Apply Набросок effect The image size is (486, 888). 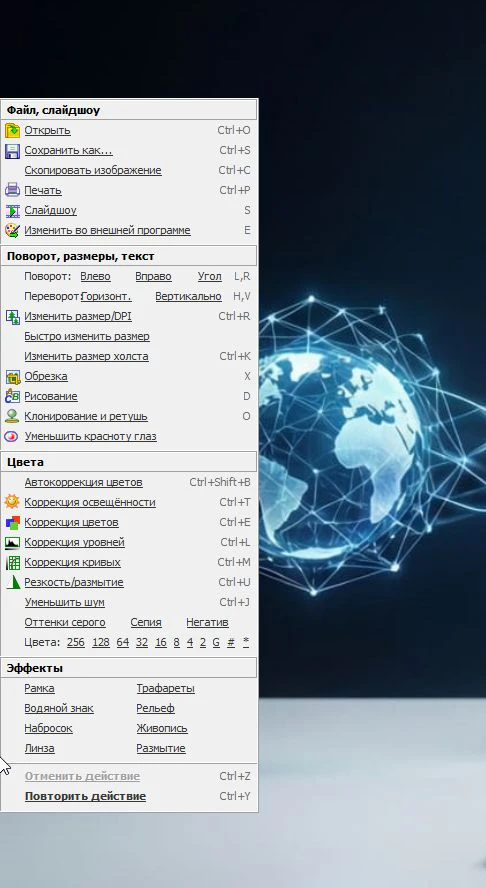pos(49,728)
